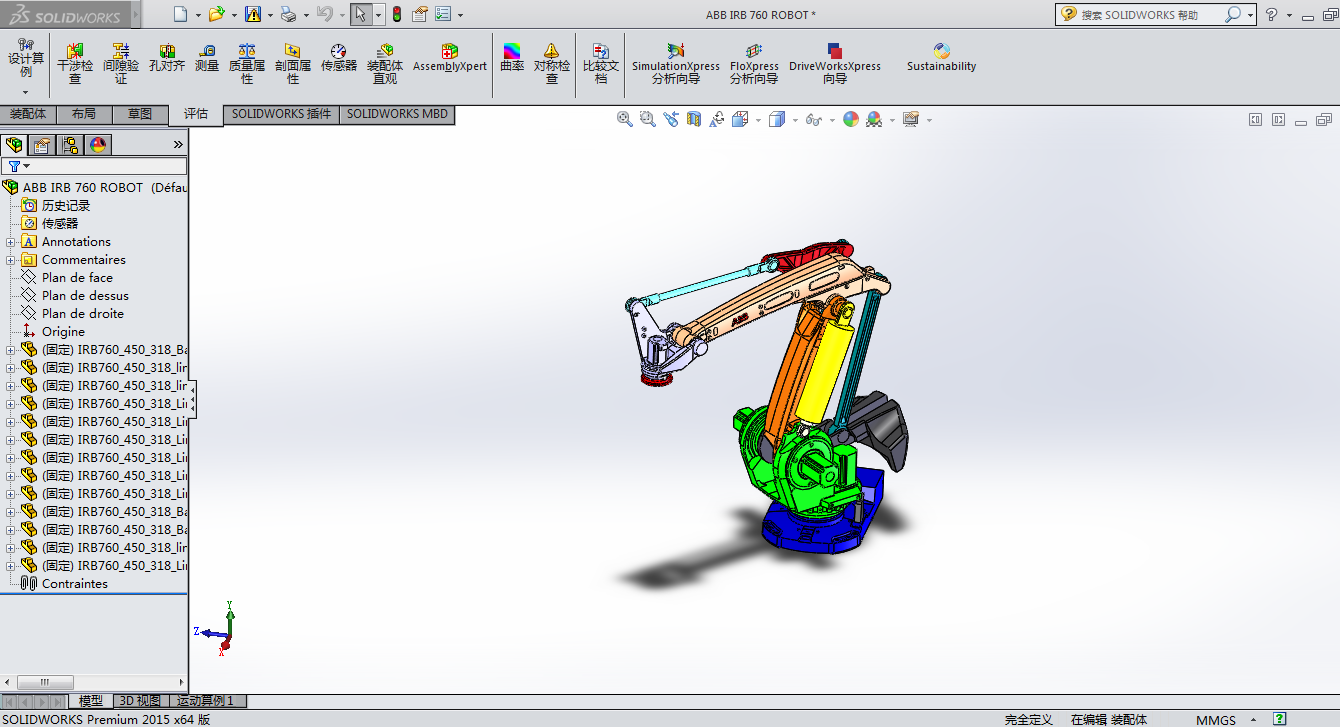This screenshot has width=1340, height=727.
Task: Open the Options checklist icon
Action: click(443, 14)
